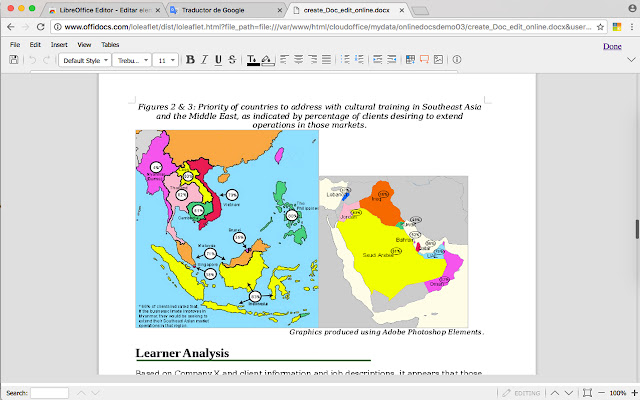
Task: Insert a table from toolbar
Action: pyautogui.click(x=409, y=61)
